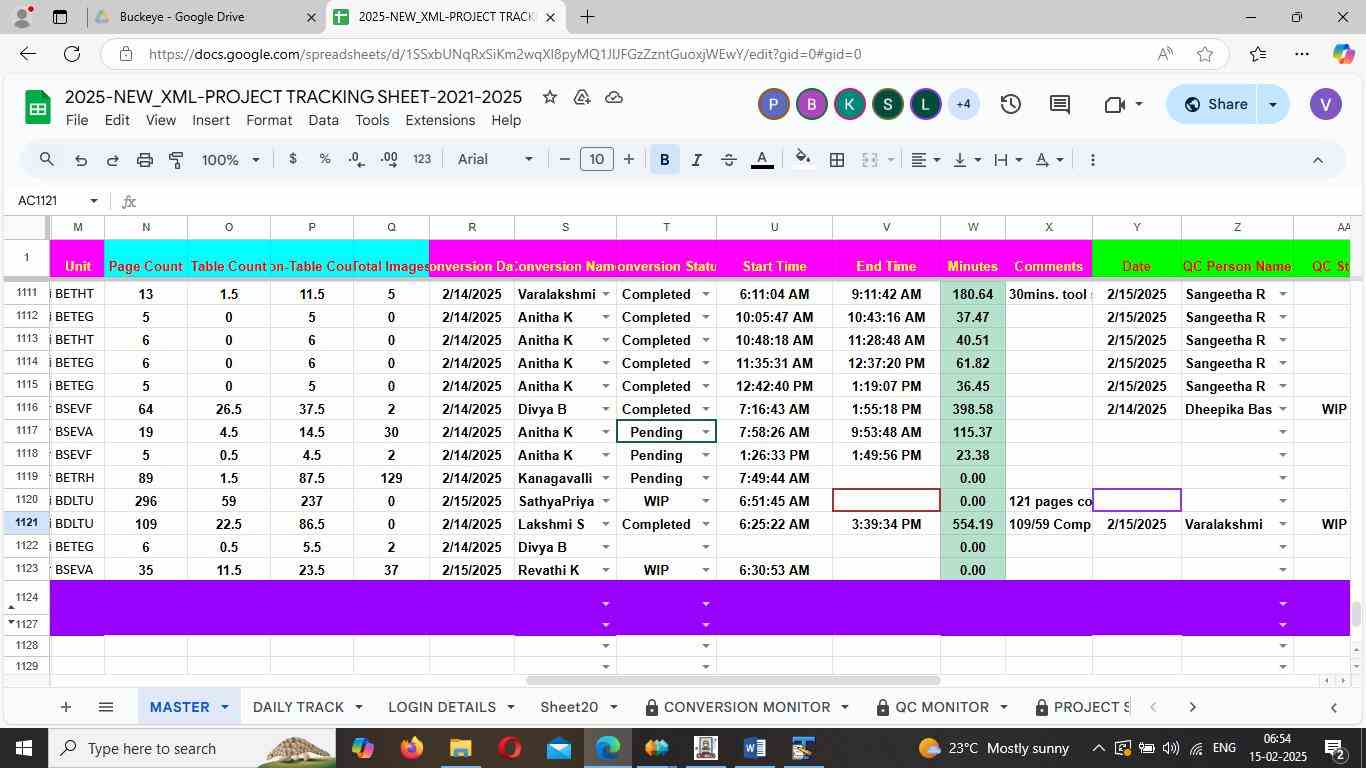Click the search menus magnifier icon
This screenshot has width=1366, height=768.
click(46, 160)
